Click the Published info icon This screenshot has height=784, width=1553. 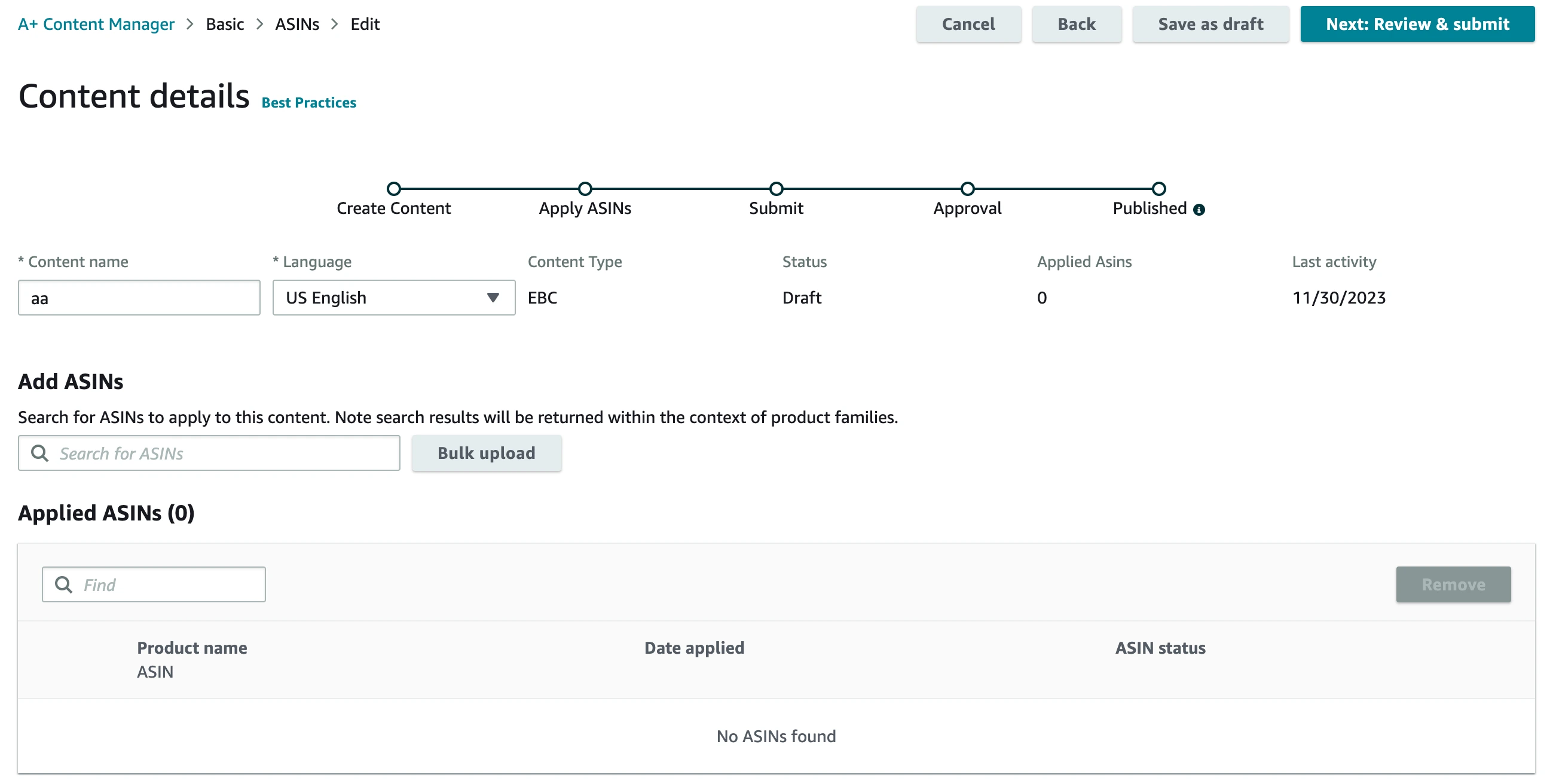tap(1199, 210)
